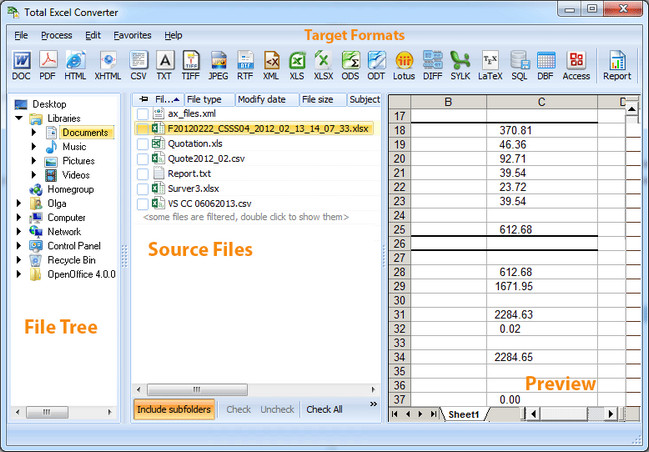Select CSV as target format
This screenshot has height=452, width=649.
point(139,65)
